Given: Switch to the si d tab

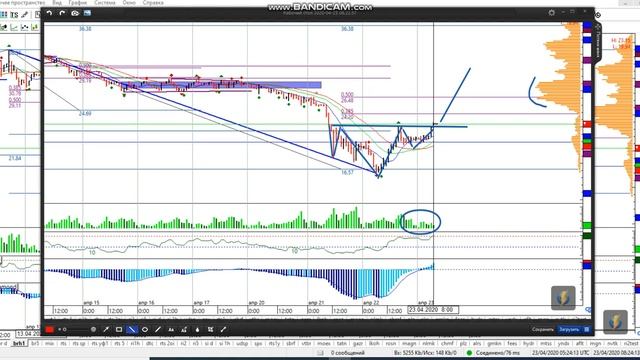Looking at the screenshot, I should [x=209, y=344].
